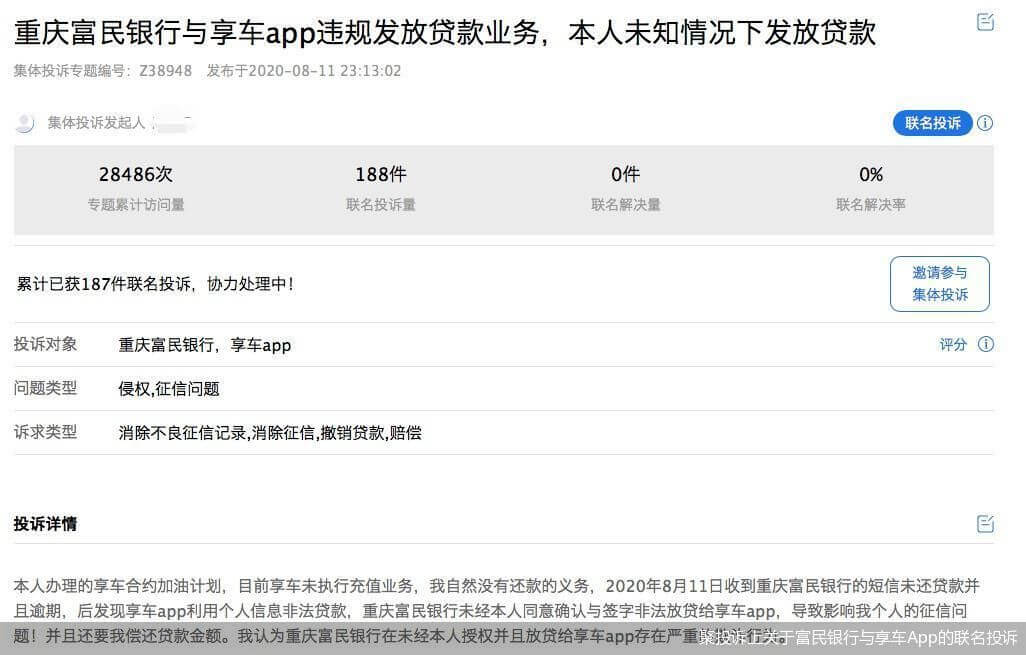Open the info icon next to 联名投诉
Viewport: 1026px width, 655px height.
[x=985, y=123]
